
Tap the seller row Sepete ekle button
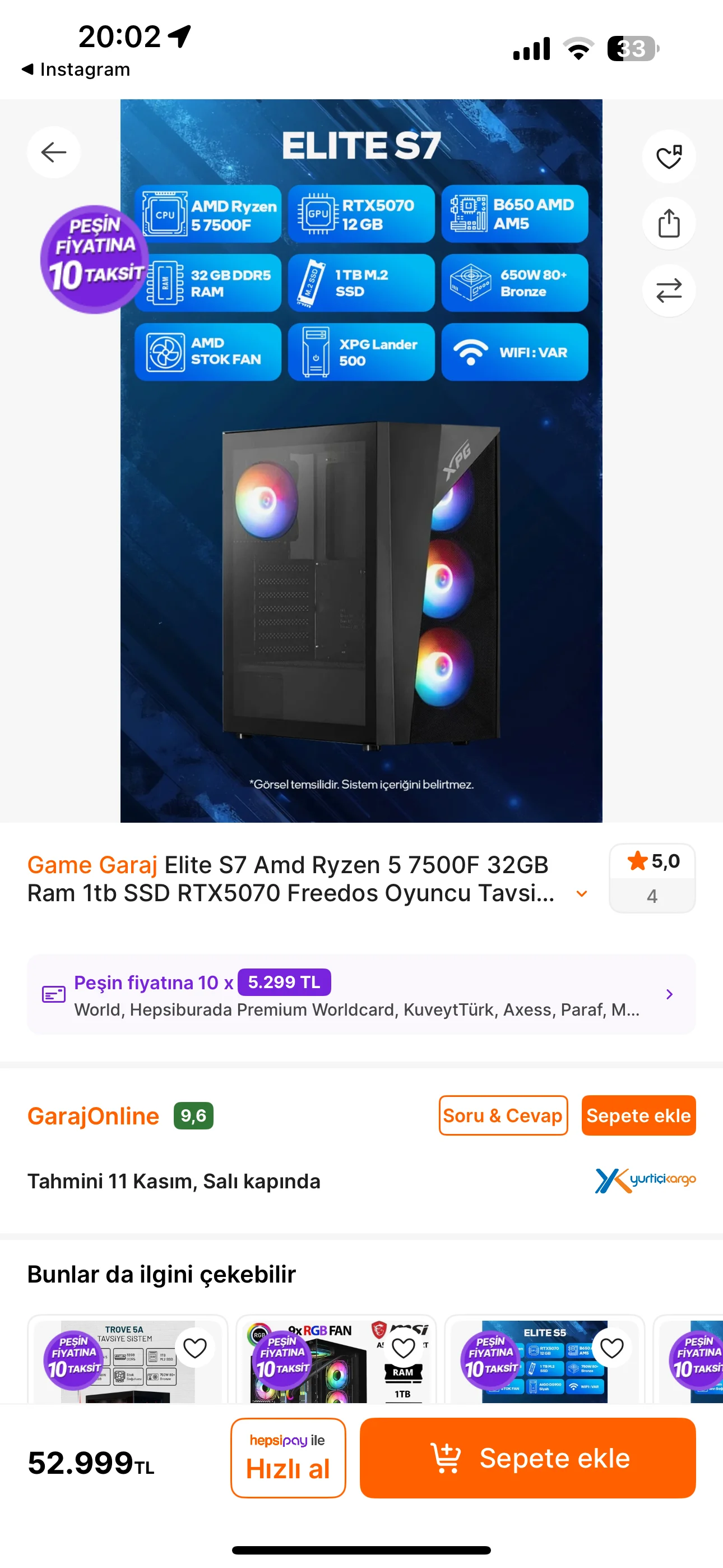tap(638, 1116)
